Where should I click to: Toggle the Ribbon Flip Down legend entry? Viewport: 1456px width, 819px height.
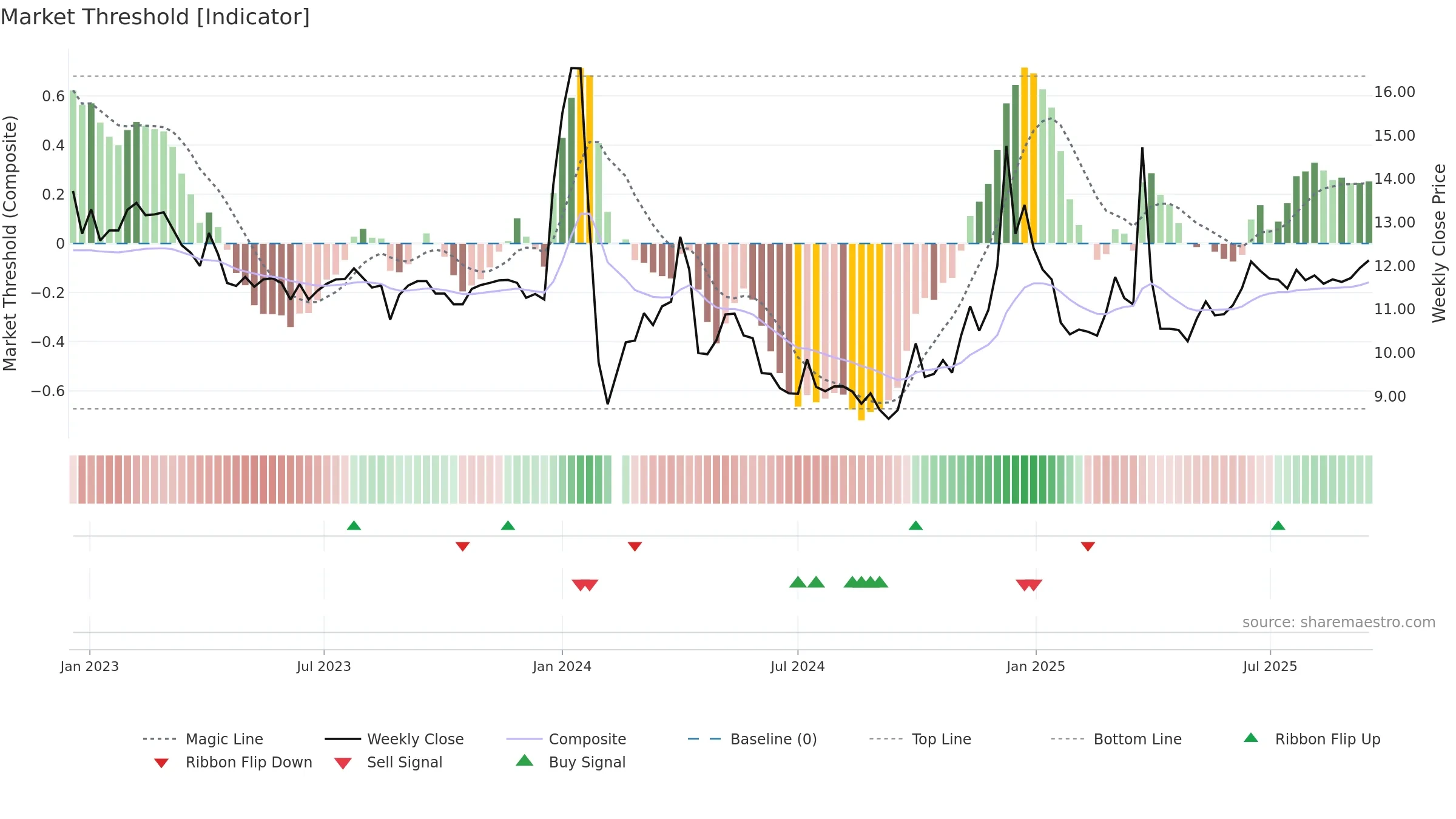point(233,762)
